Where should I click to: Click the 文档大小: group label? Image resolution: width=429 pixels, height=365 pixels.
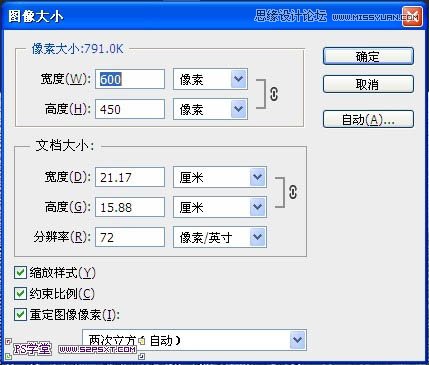coord(65,146)
